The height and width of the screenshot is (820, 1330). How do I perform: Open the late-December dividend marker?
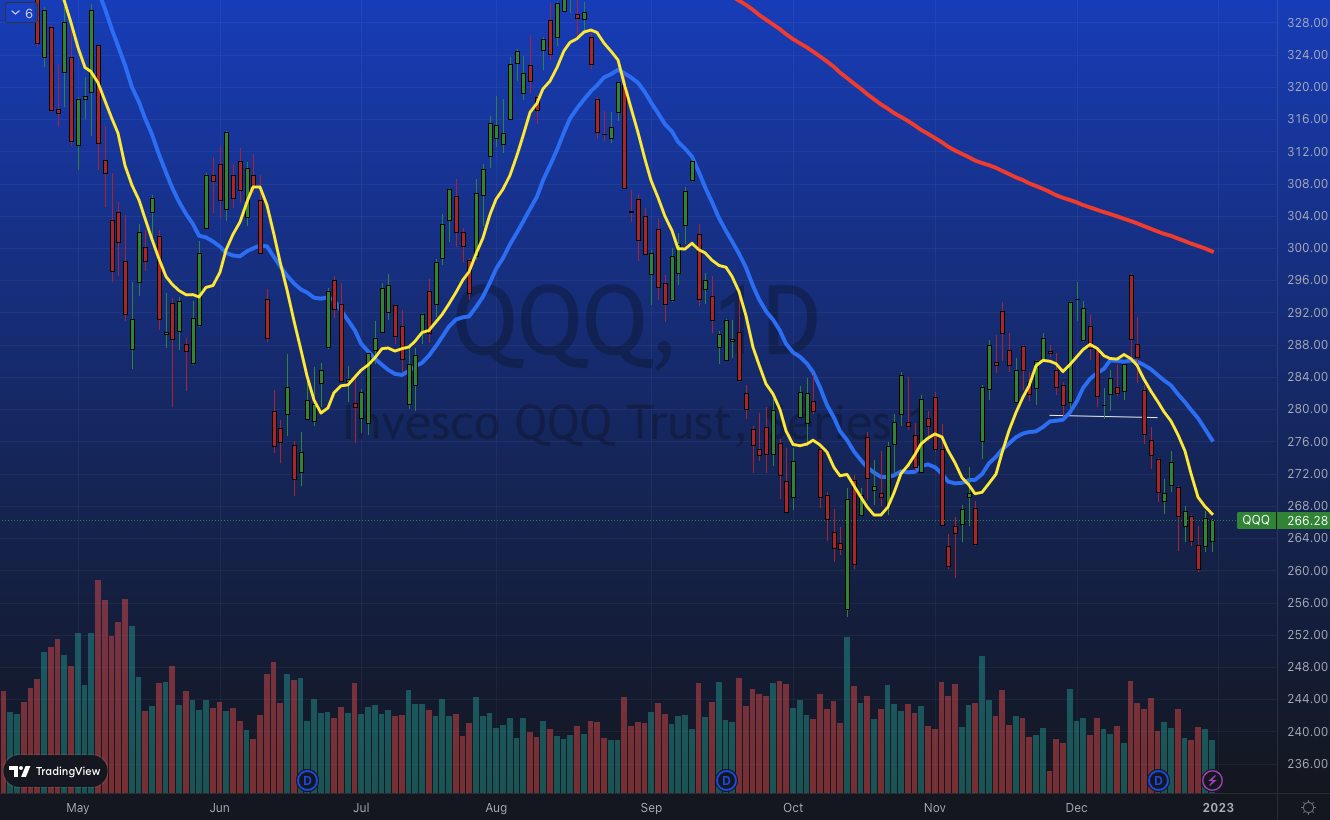coord(1158,780)
